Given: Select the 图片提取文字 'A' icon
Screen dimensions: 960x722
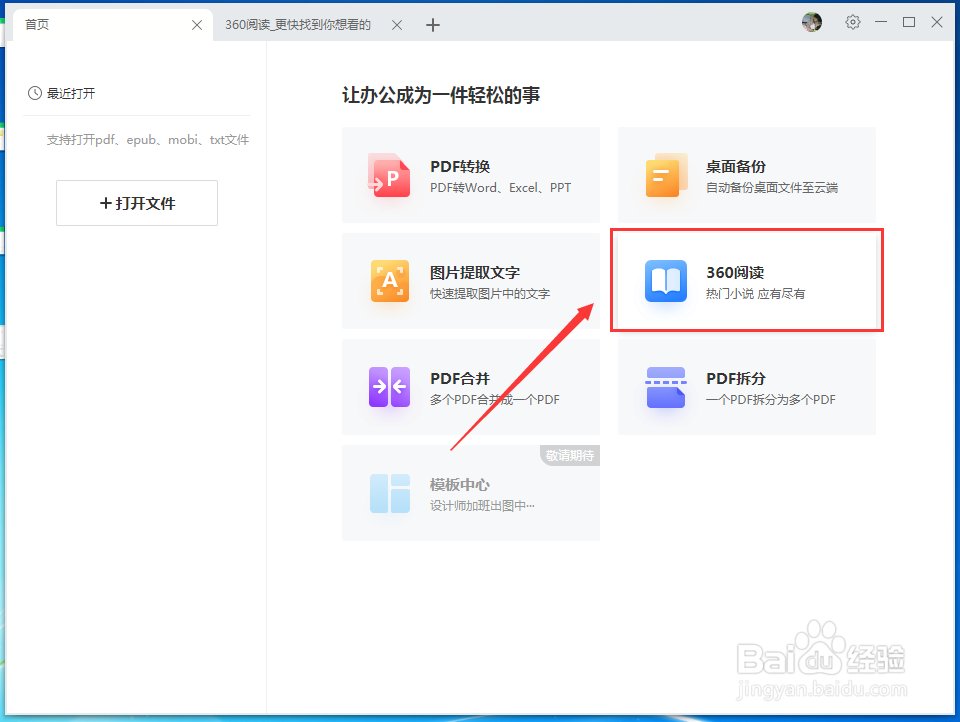Looking at the screenshot, I should [x=390, y=281].
